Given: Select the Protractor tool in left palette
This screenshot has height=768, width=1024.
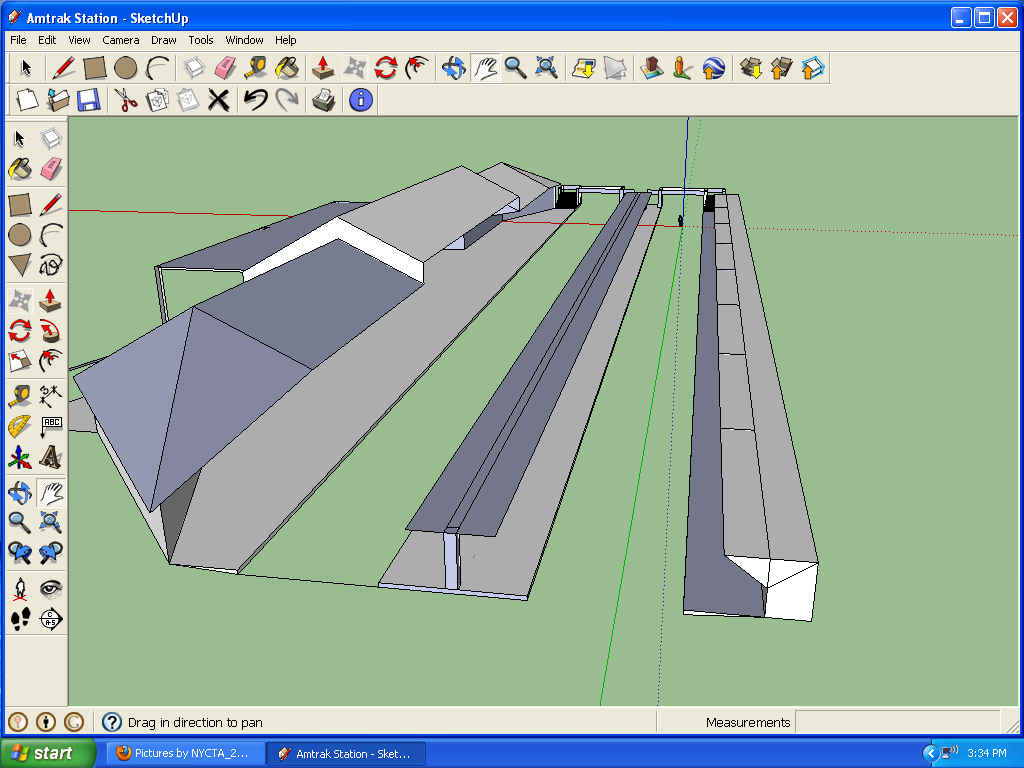Looking at the screenshot, I should pyautogui.click(x=20, y=426).
